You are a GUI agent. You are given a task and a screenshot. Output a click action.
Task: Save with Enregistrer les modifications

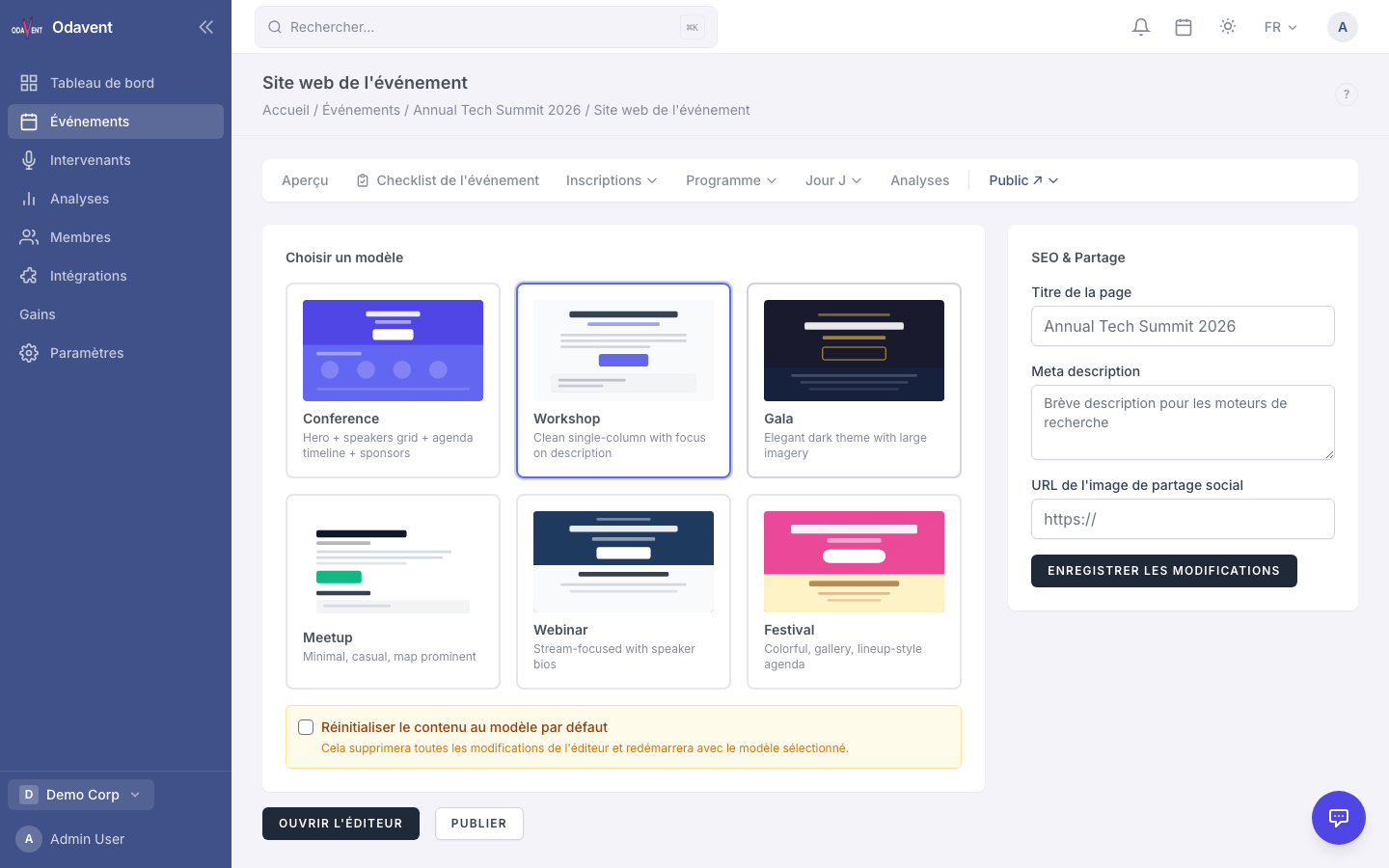(x=1164, y=571)
